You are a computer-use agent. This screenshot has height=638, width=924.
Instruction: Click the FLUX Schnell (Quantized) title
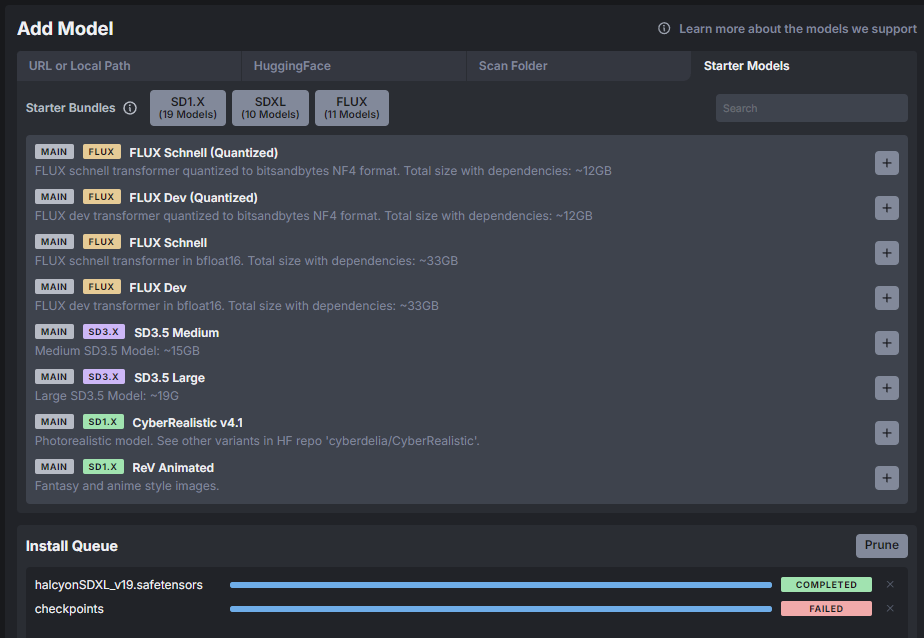[203, 153]
